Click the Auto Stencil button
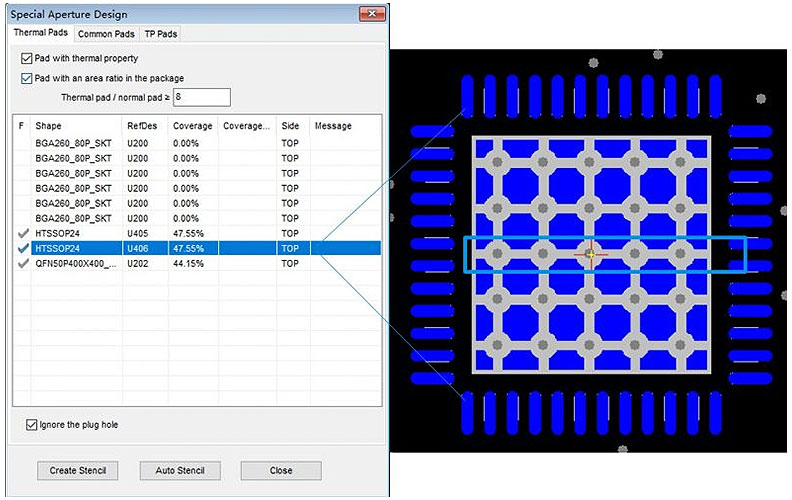The image size is (792, 500). [x=180, y=470]
